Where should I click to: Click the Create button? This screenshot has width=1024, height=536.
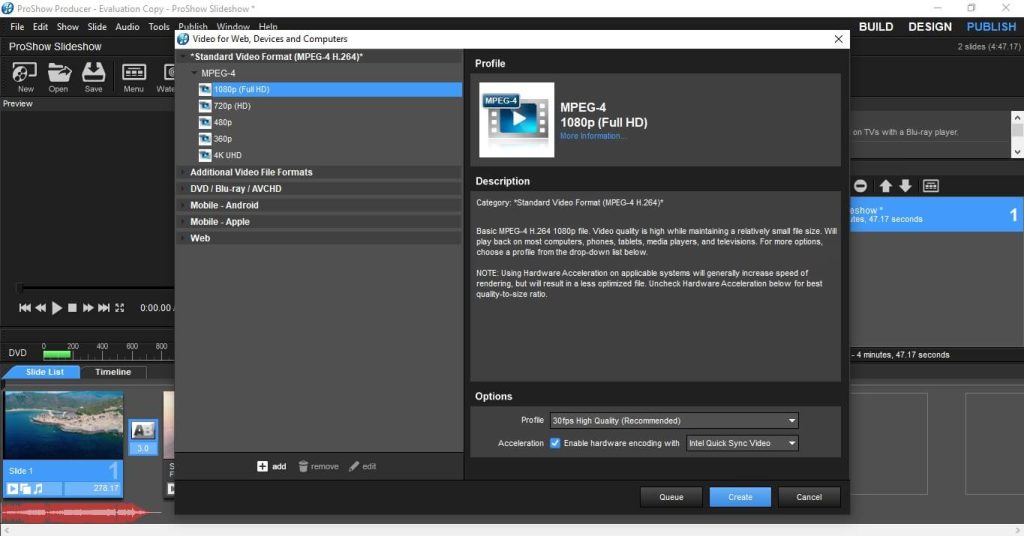(740, 497)
